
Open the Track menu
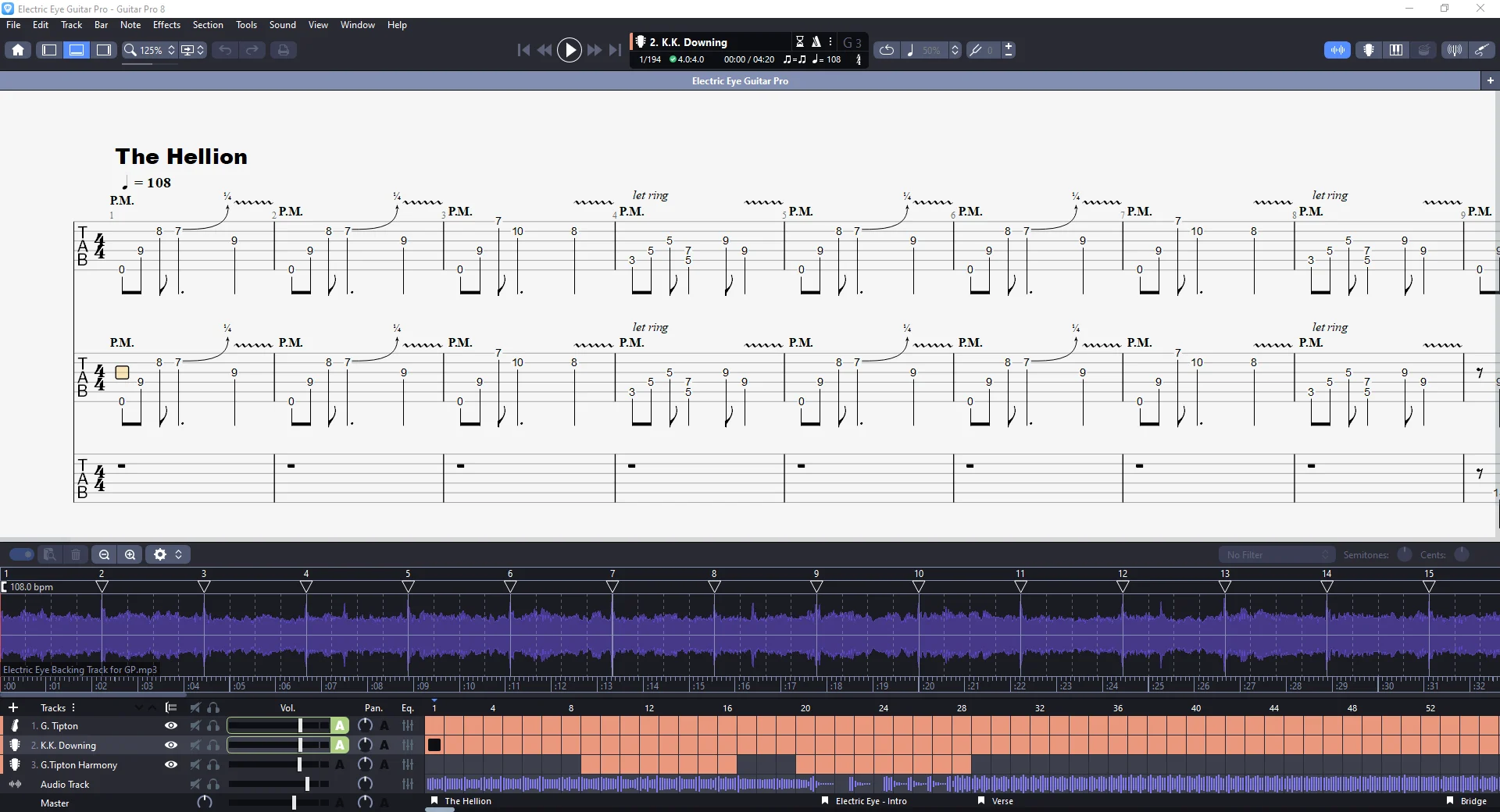coord(71,25)
